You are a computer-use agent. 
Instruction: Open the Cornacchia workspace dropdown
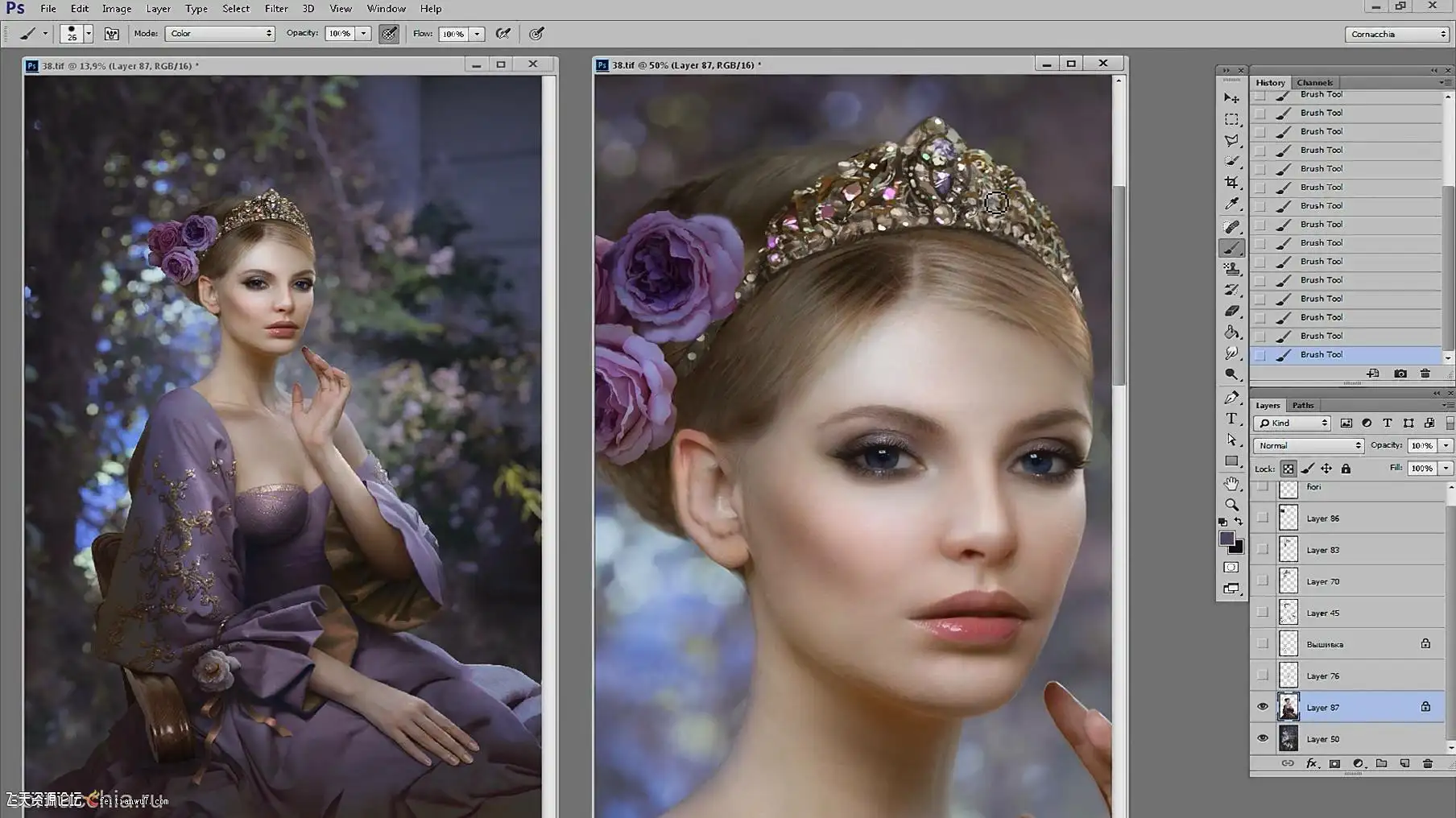click(1396, 34)
